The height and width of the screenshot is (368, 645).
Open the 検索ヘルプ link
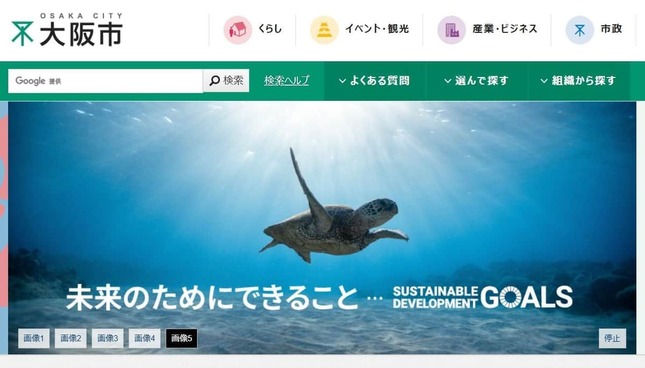[287, 81]
